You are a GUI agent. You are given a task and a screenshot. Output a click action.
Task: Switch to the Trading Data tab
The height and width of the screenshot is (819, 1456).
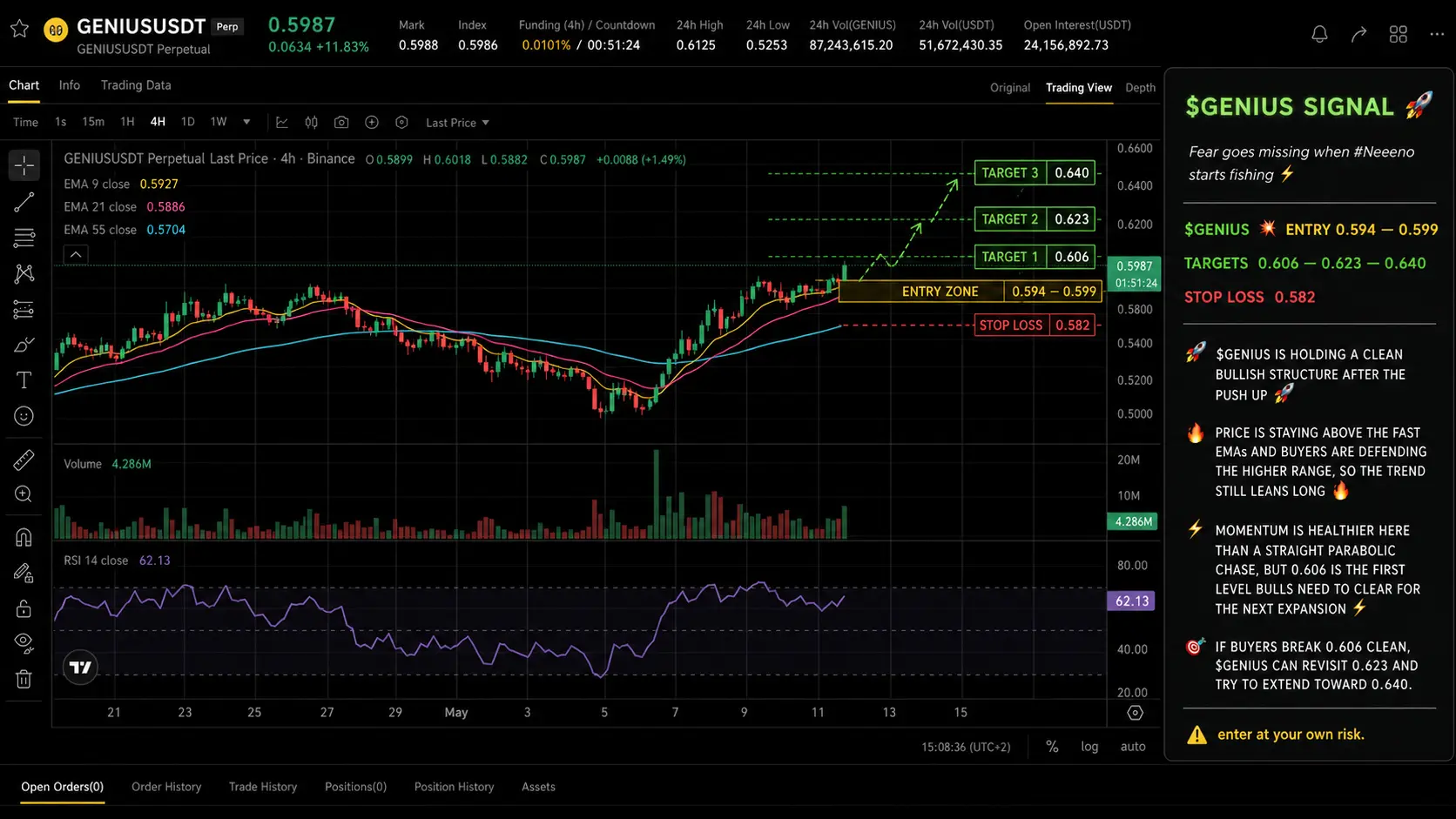(136, 85)
